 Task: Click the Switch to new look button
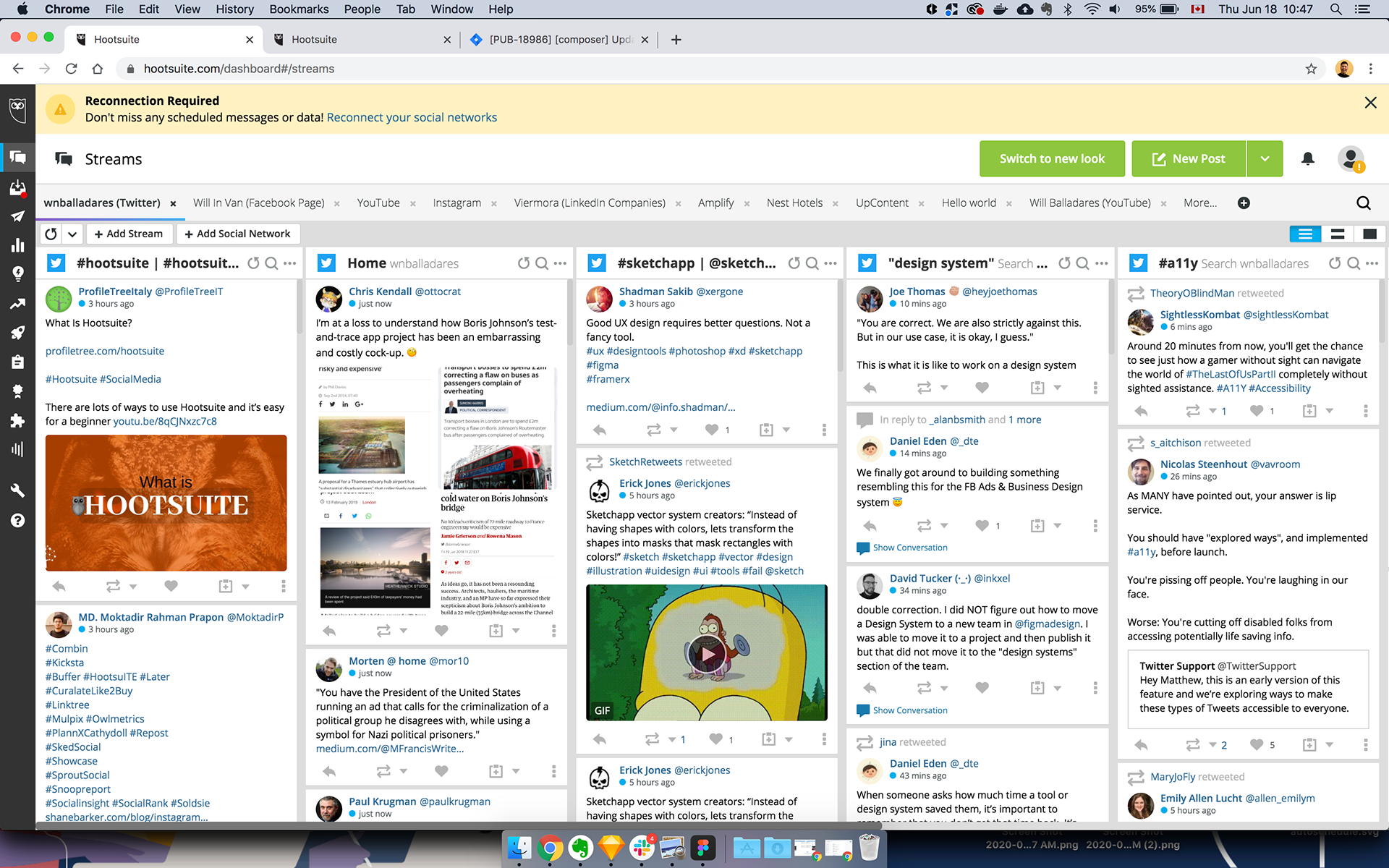(1052, 158)
